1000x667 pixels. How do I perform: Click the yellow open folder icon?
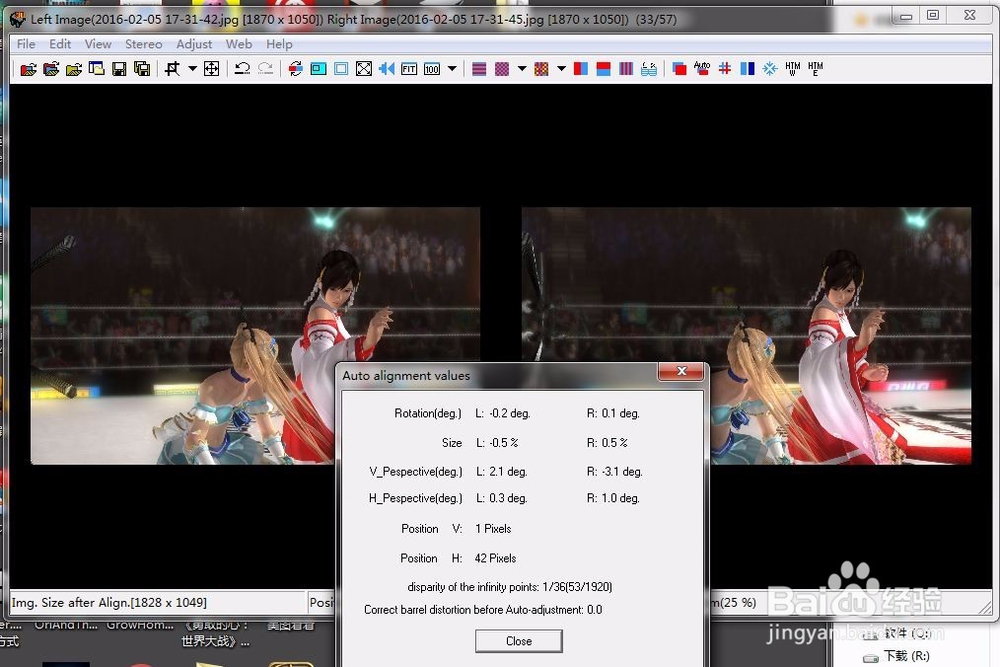(74, 69)
